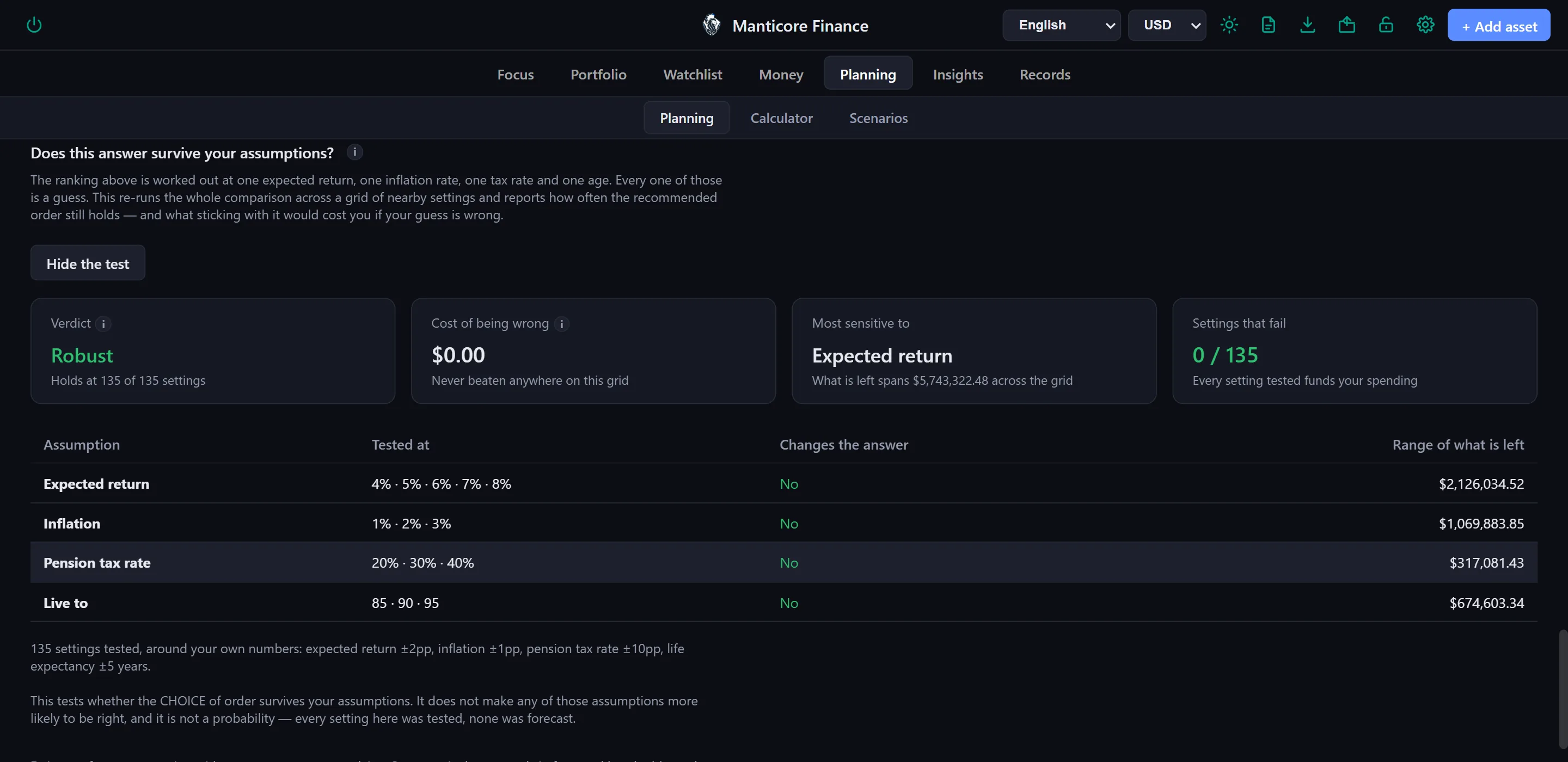Click 'No' in the Expected return row

pos(789,483)
